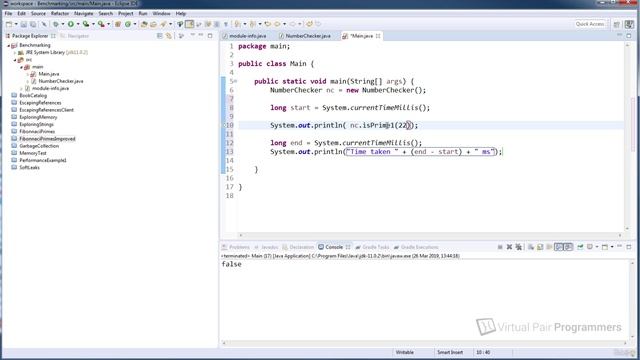Close the Main.java editor tab

(378, 36)
